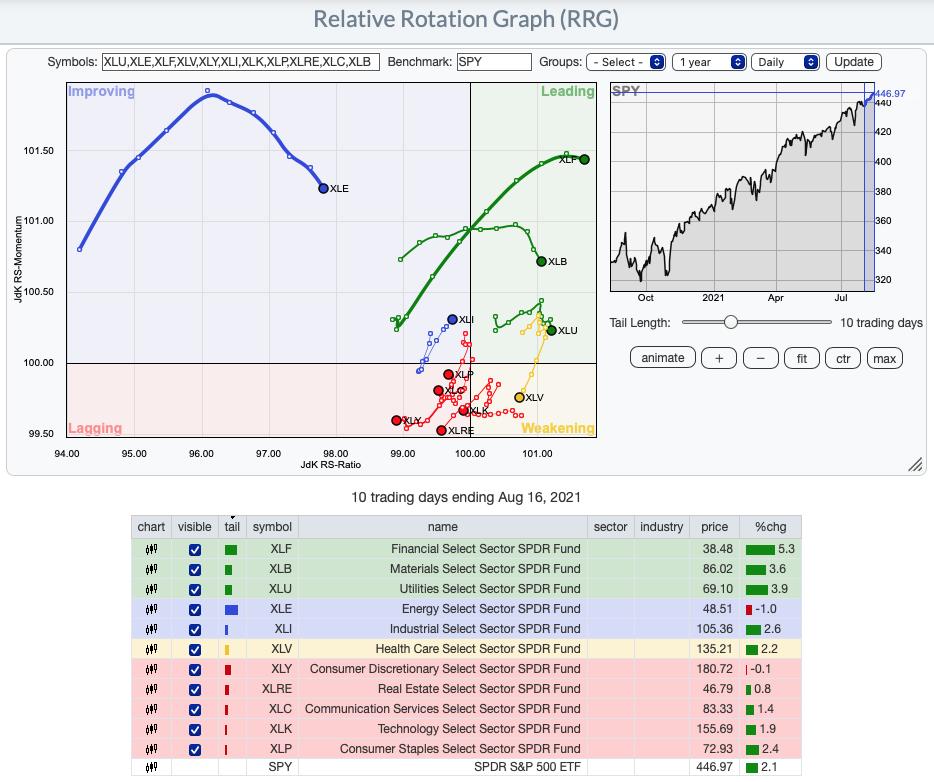Click the Update button
The image size is (934, 782).
click(854, 62)
